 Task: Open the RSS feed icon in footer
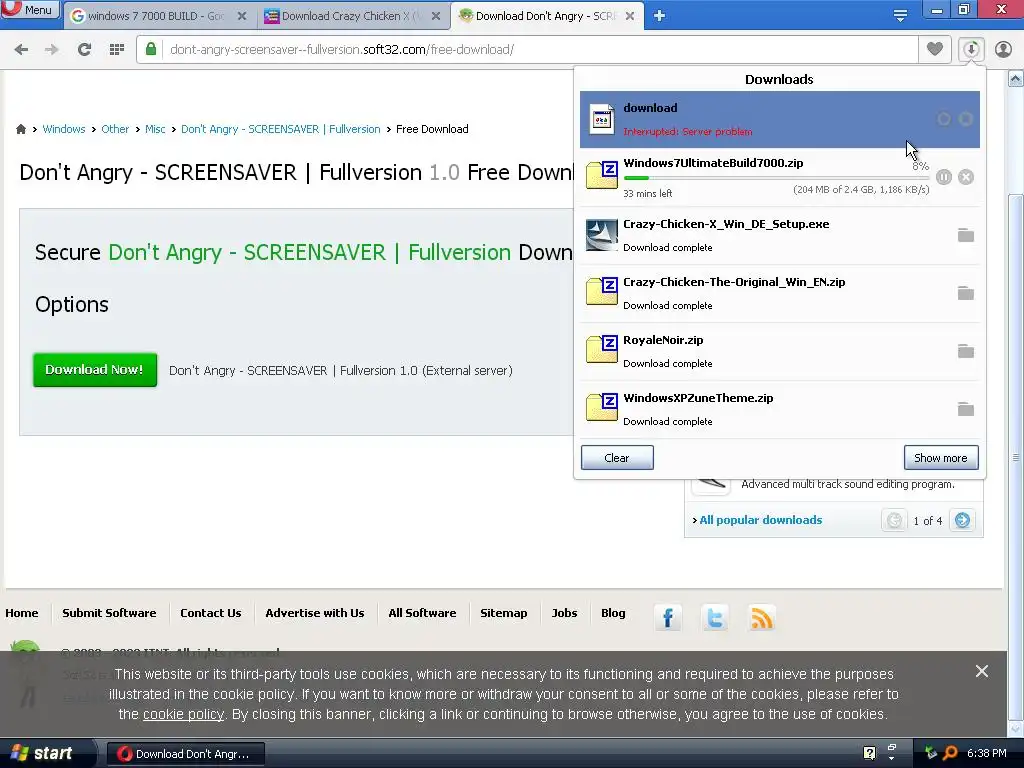761,618
